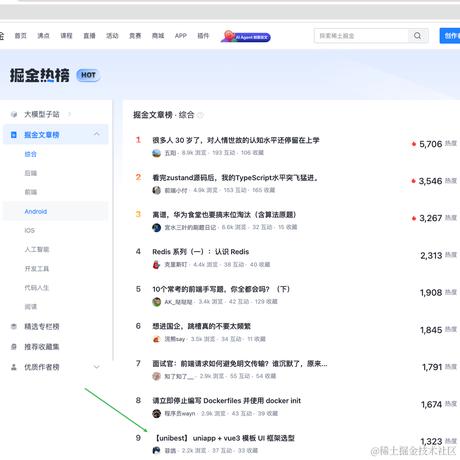Screen dimensions: 460x460
Task: Open APP in the top navigation
Action: pos(181,36)
